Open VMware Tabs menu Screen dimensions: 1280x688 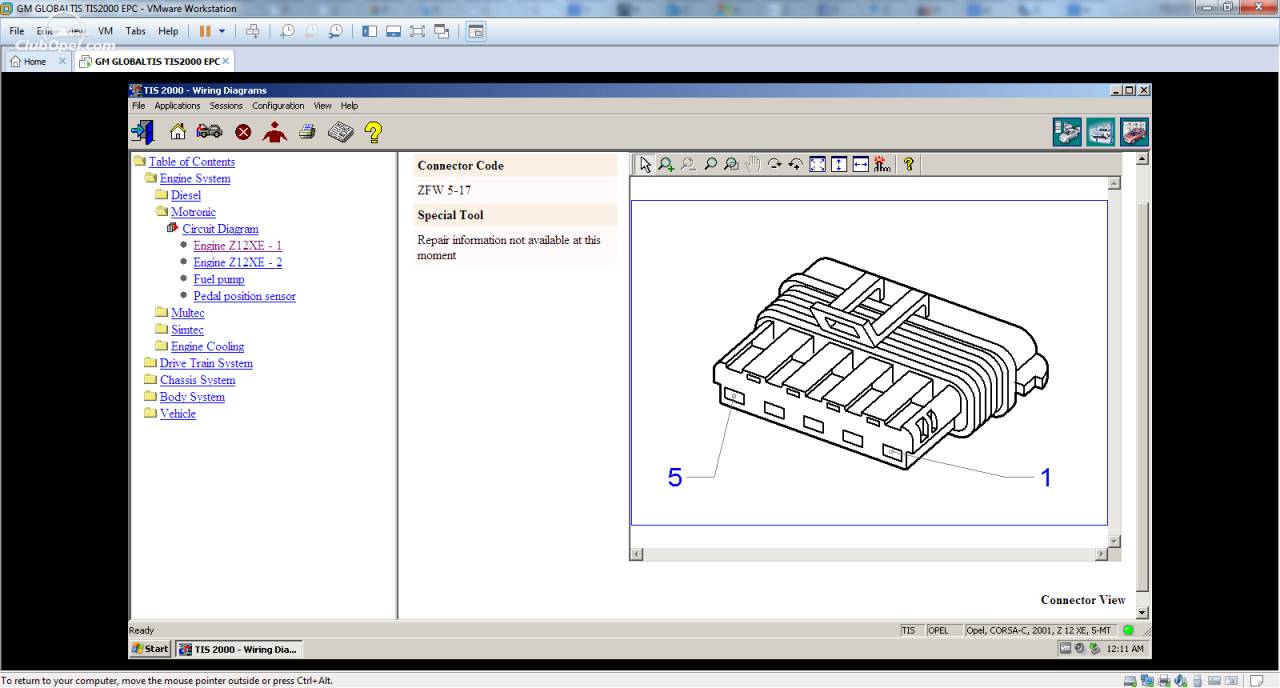pos(135,31)
